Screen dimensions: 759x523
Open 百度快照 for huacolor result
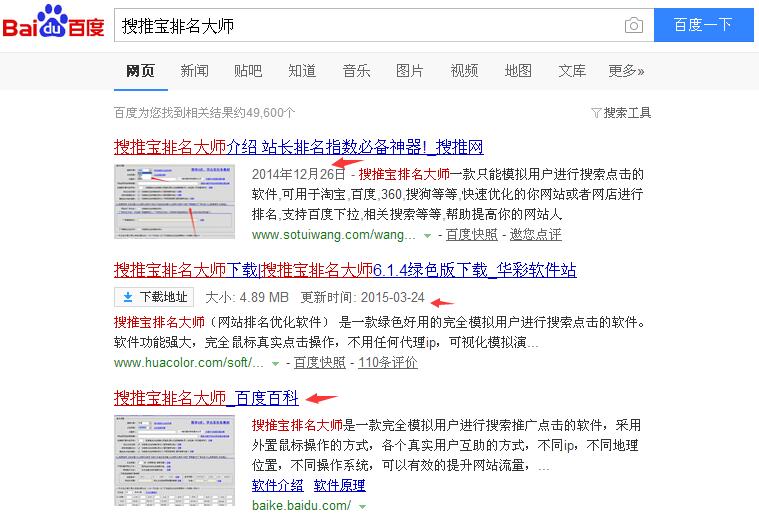[319, 363]
